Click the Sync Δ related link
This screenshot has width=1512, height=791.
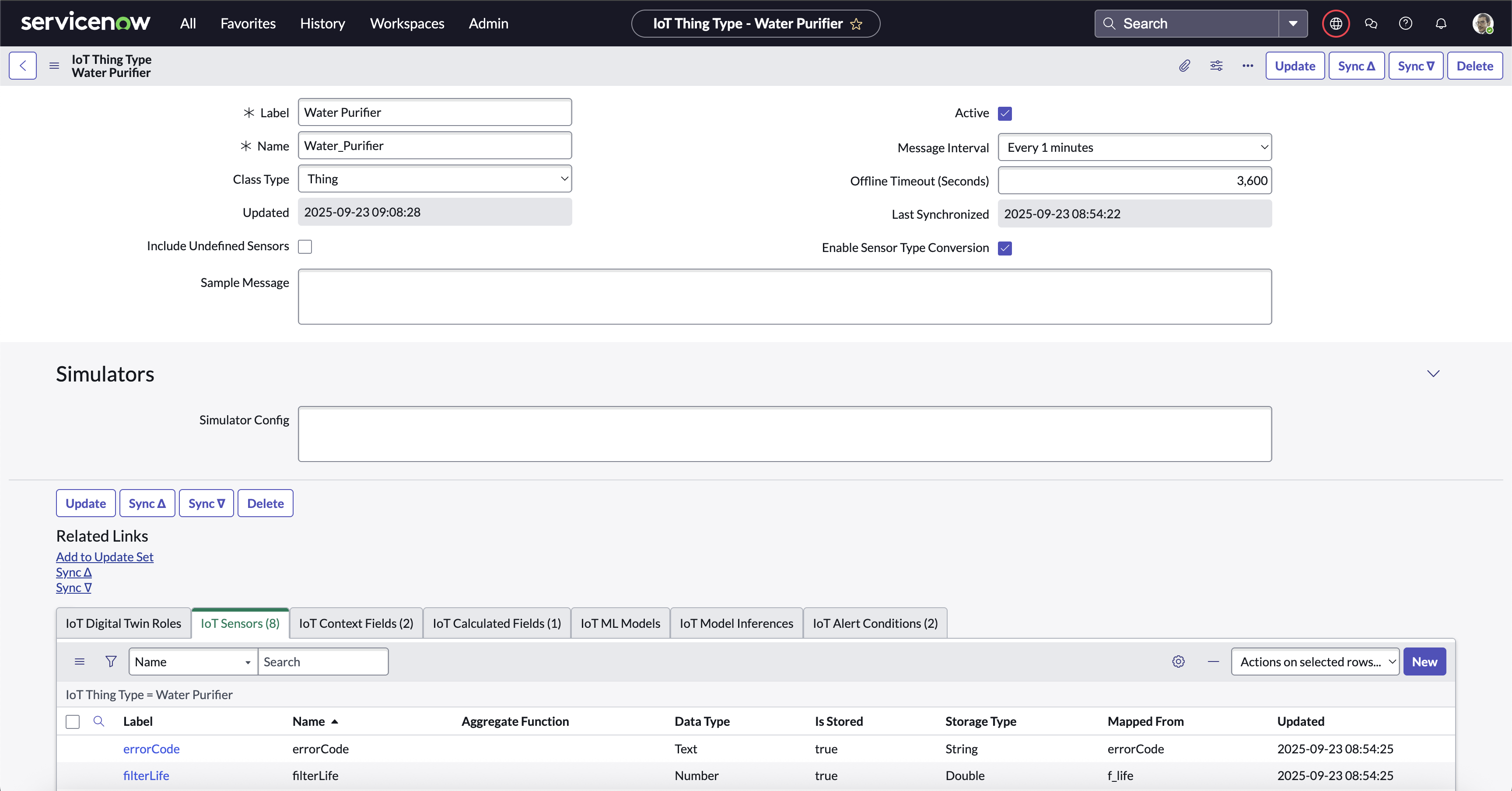(74, 572)
